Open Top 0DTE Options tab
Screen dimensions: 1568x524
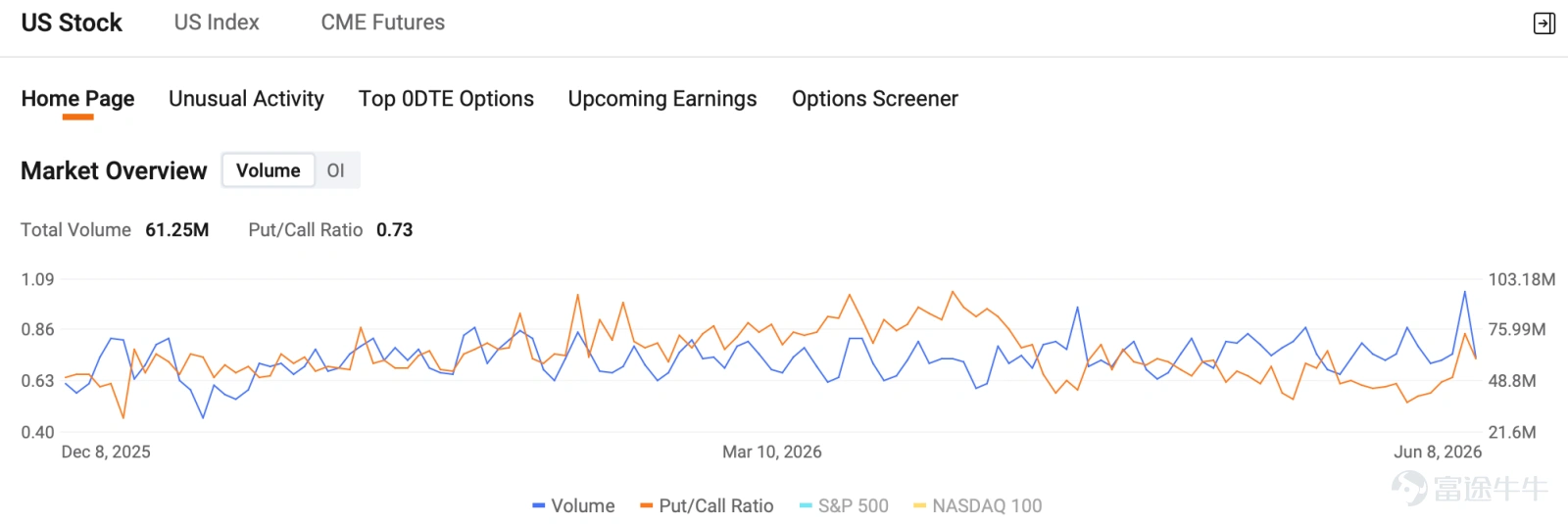(x=446, y=99)
